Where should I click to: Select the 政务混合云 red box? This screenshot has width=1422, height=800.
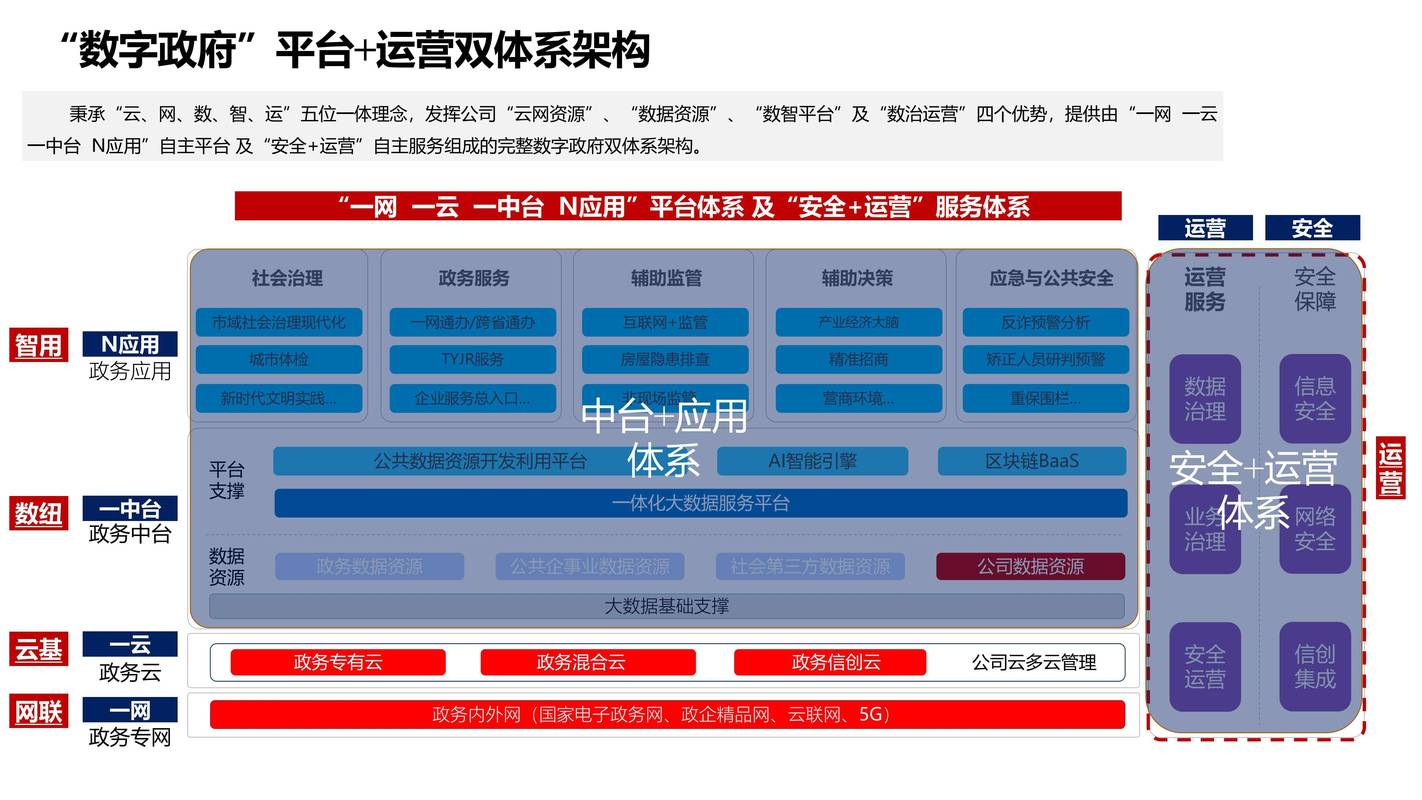click(x=587, y=662)
